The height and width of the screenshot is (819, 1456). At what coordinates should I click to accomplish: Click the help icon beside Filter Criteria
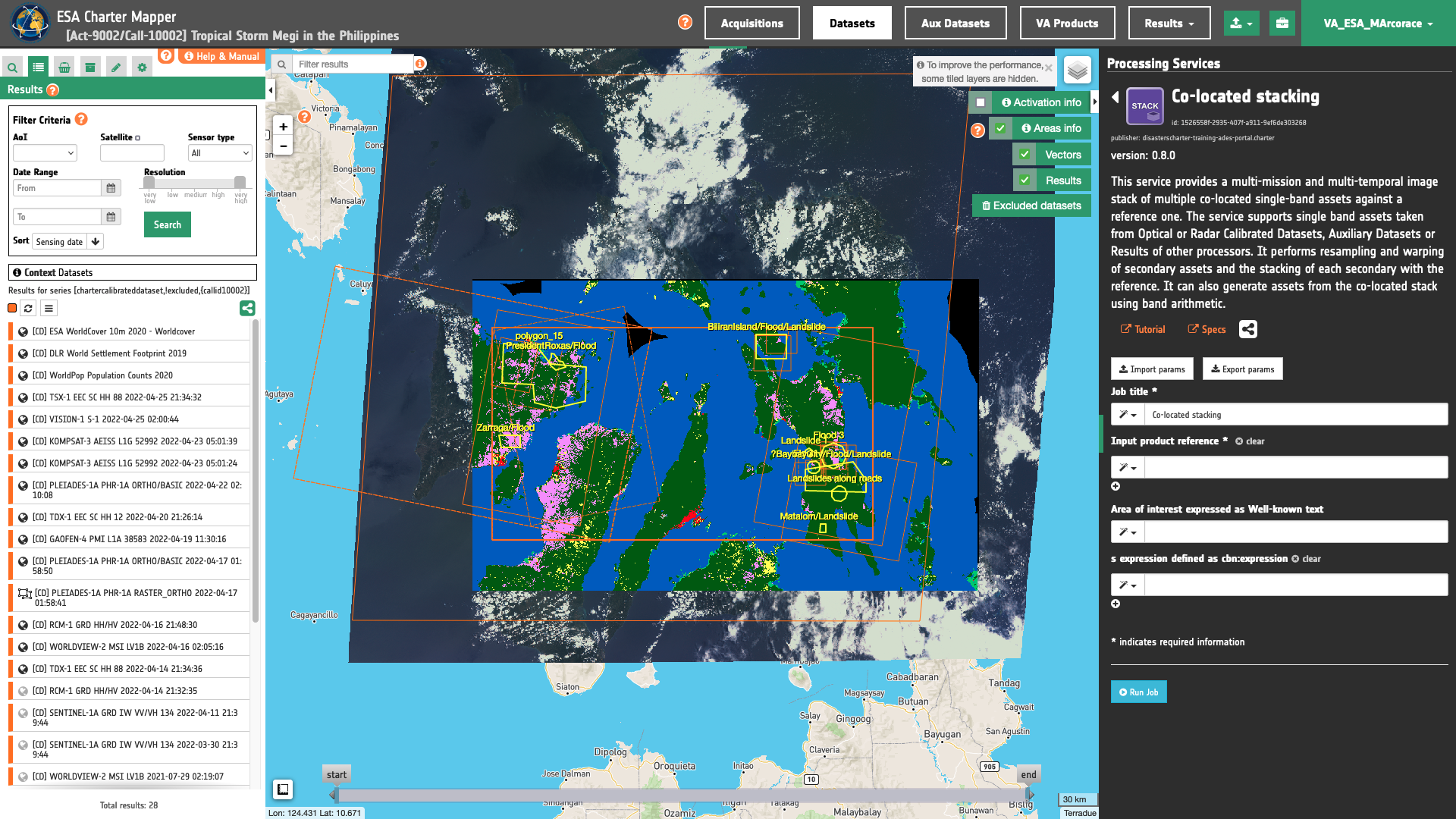click(x=81, y=119)
